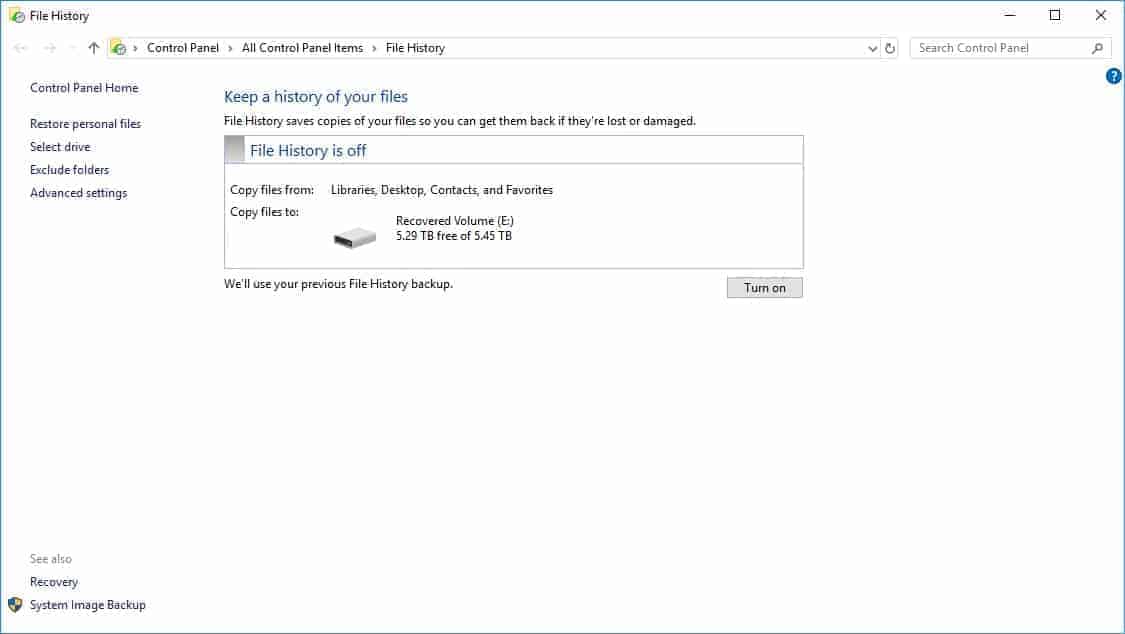Click the System Image Backup shield icon
The image size is (1125, 634).
(15, 605)
